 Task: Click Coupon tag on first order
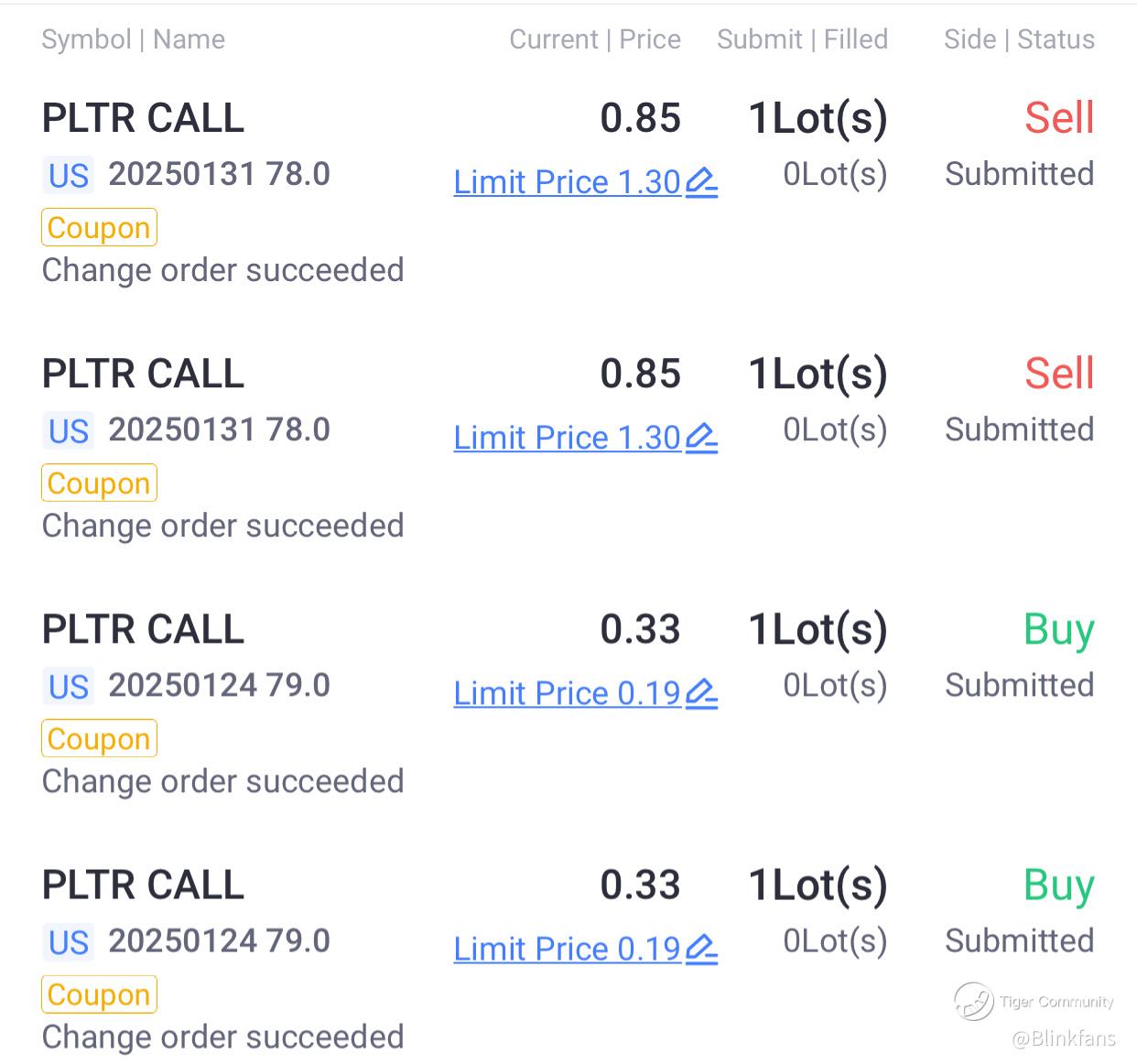pos(99,227)
